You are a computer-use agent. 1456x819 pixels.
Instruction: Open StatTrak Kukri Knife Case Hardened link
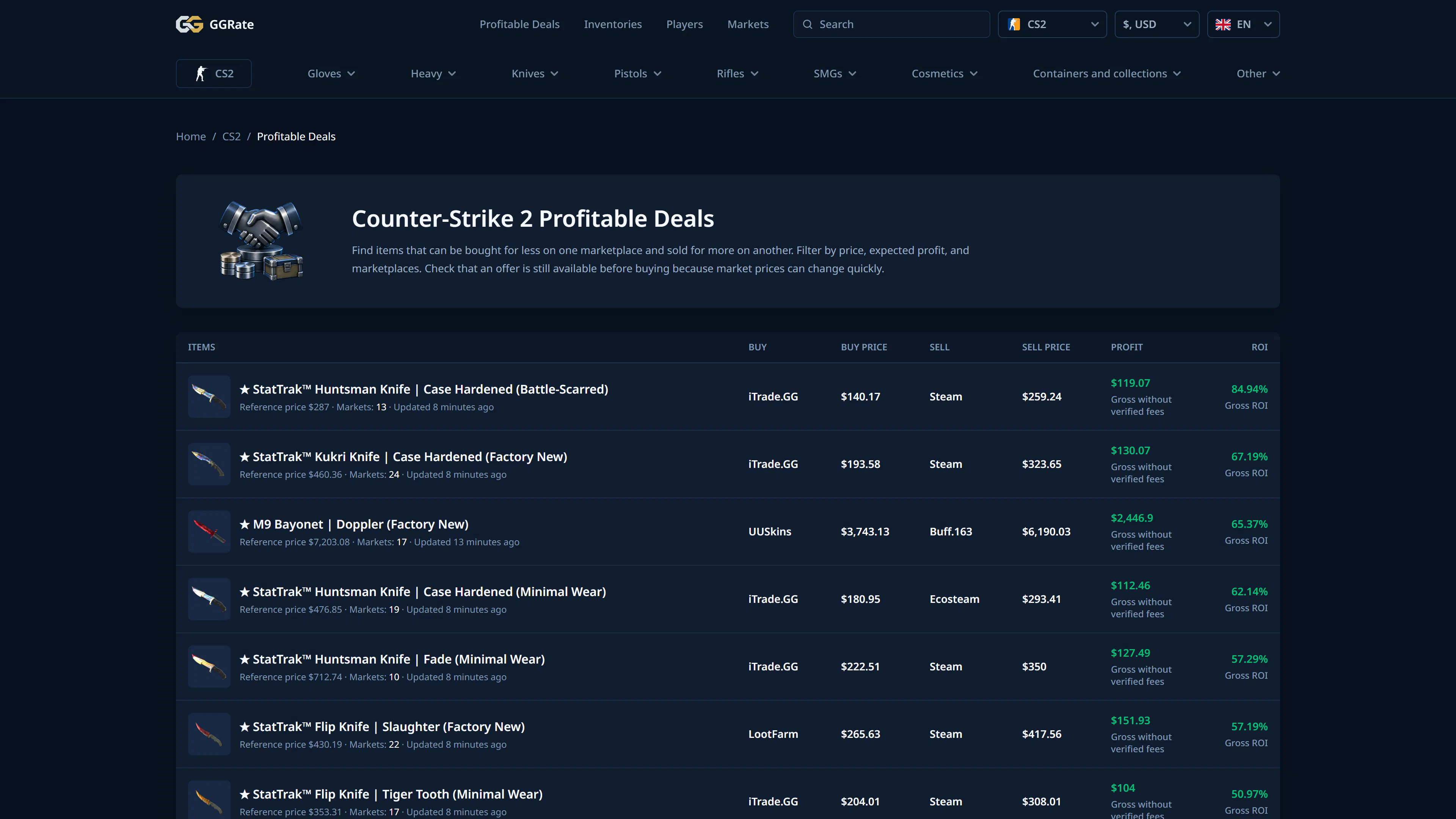coord(403,457)
